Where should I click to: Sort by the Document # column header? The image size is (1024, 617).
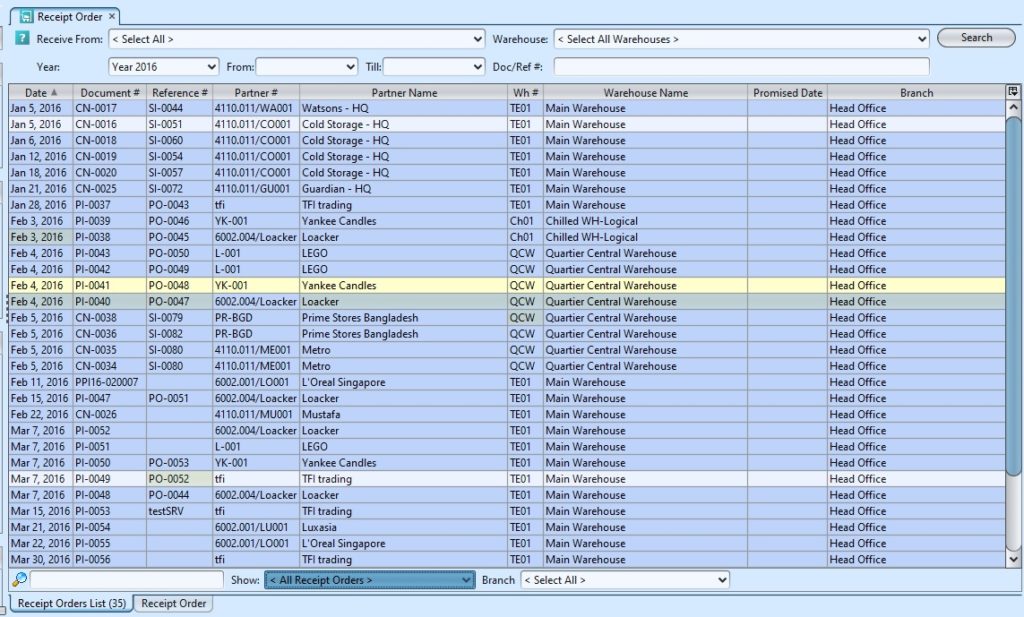coord(110,93)
